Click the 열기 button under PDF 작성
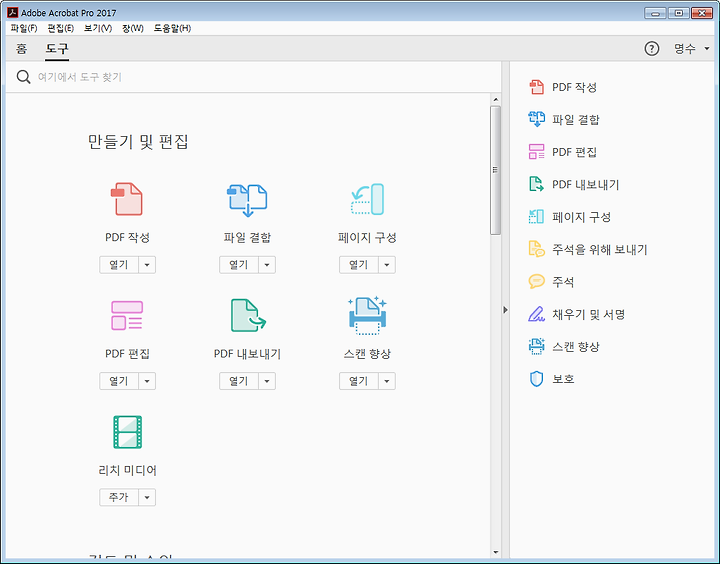This screenshot has width=720, height=564. (119, 265)
